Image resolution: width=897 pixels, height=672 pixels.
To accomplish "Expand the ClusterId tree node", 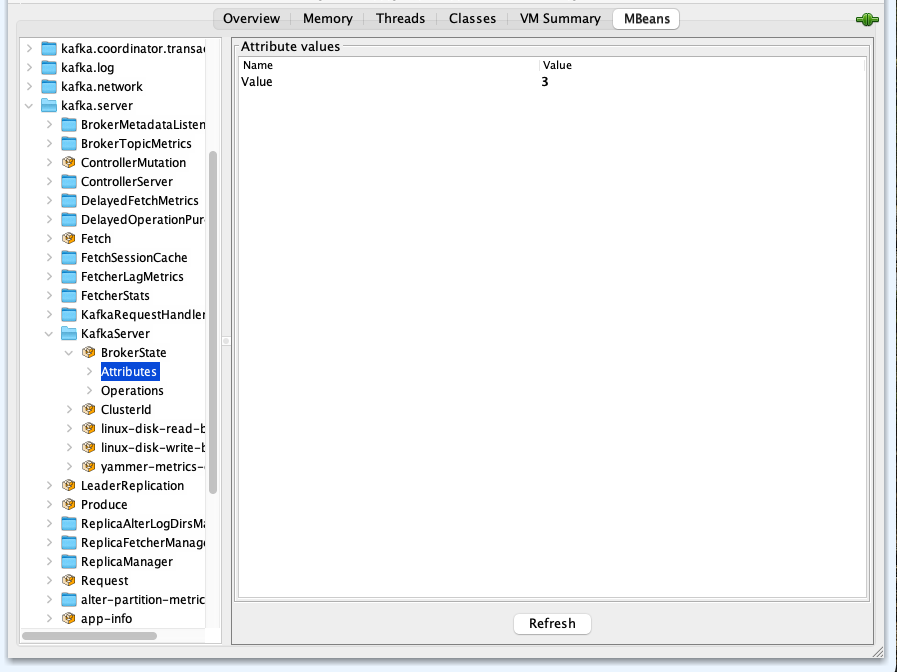I will point(69,409).
